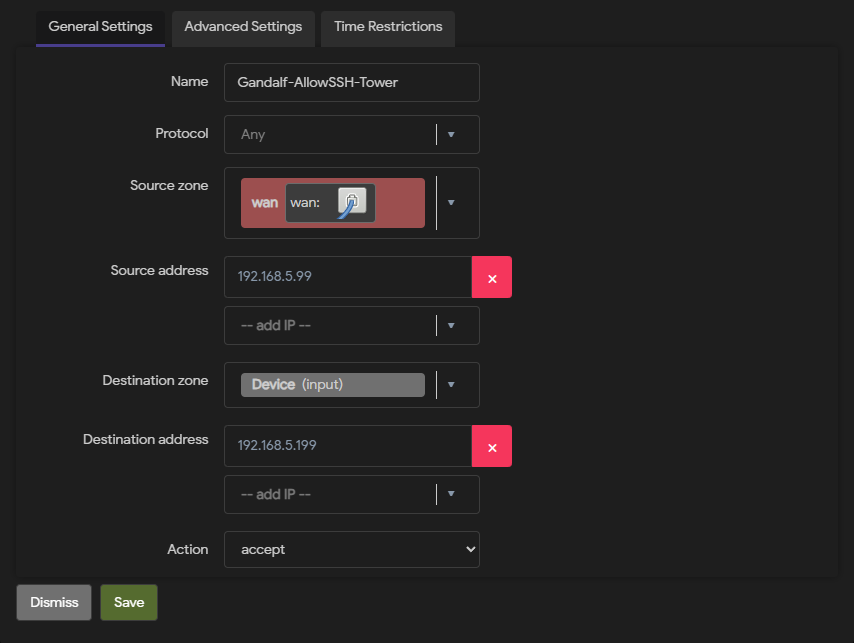854x643 pixels.
Task: Open the Action accept select box
Action: point(352,549)
